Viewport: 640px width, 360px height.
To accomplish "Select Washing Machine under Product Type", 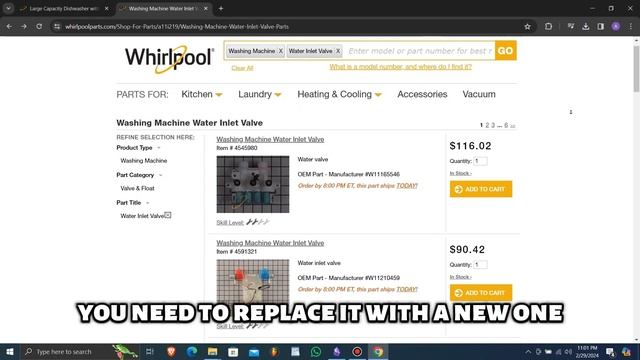I will click(x=144, y=161).
